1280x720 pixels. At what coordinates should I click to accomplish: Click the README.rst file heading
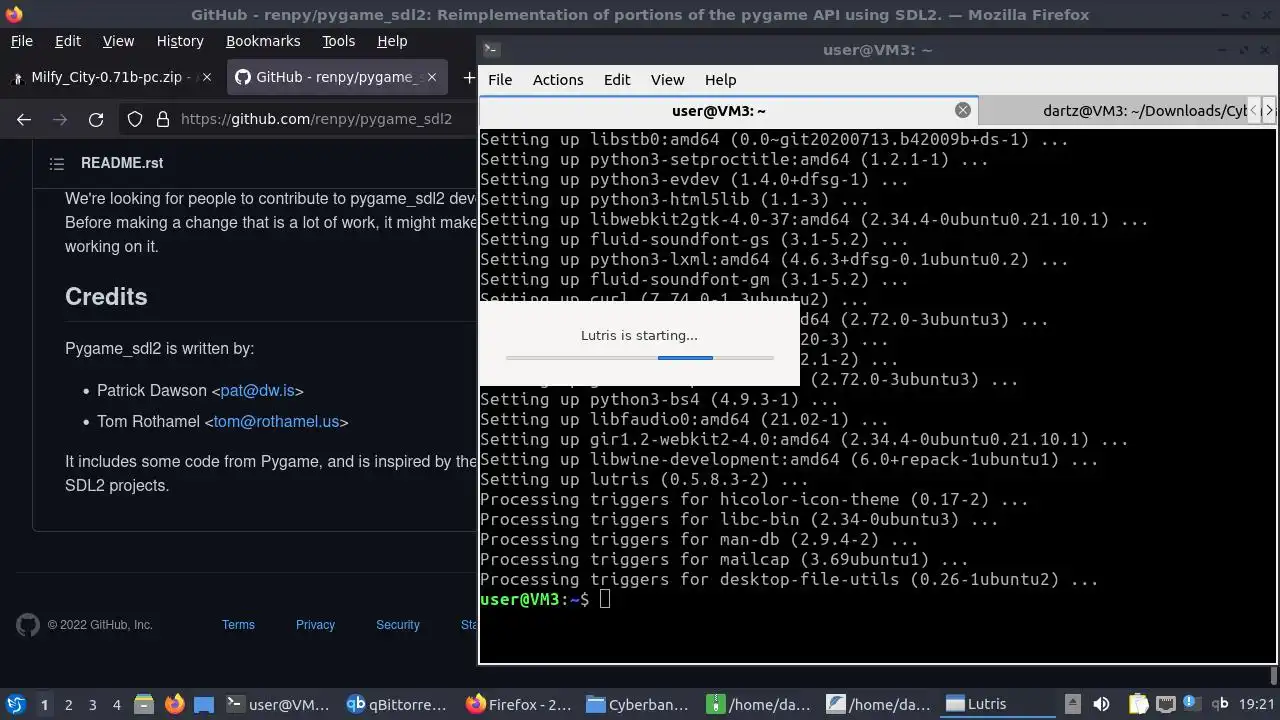(x=122, y=163)
